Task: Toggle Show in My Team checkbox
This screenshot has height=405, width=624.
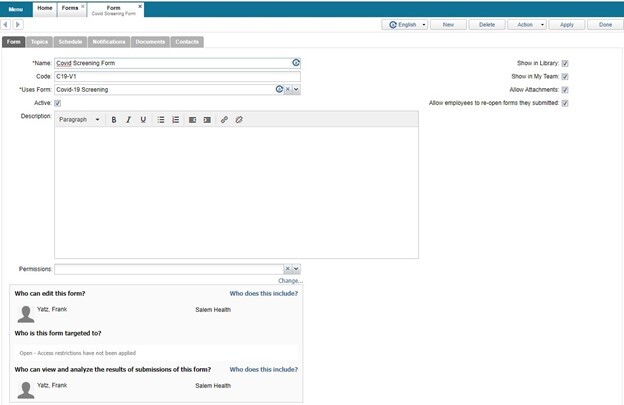Action: [x=565, y=76]
